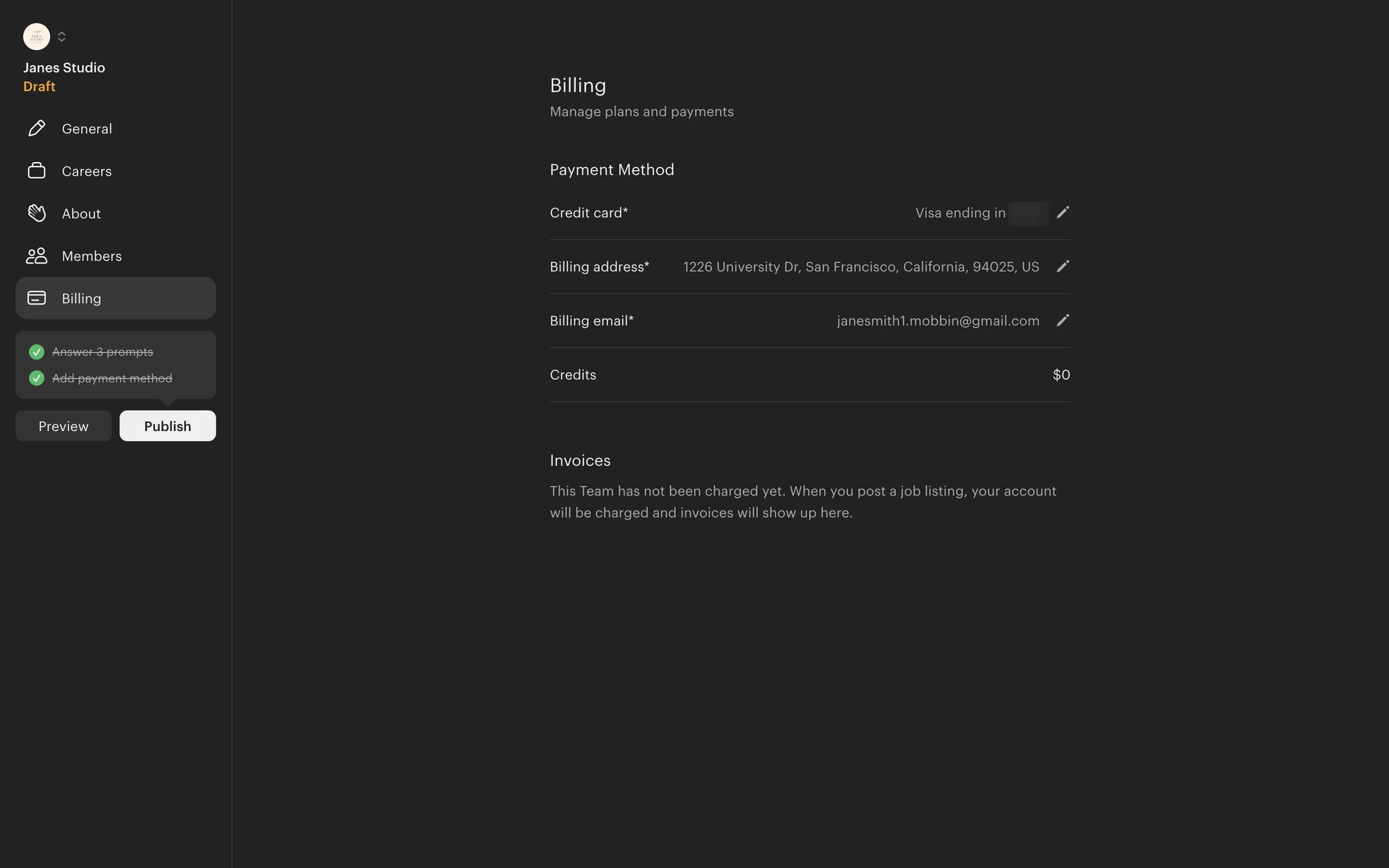Click the briefcase icon beside Careers
This screenshot has height=868, width=1389.
36,171
